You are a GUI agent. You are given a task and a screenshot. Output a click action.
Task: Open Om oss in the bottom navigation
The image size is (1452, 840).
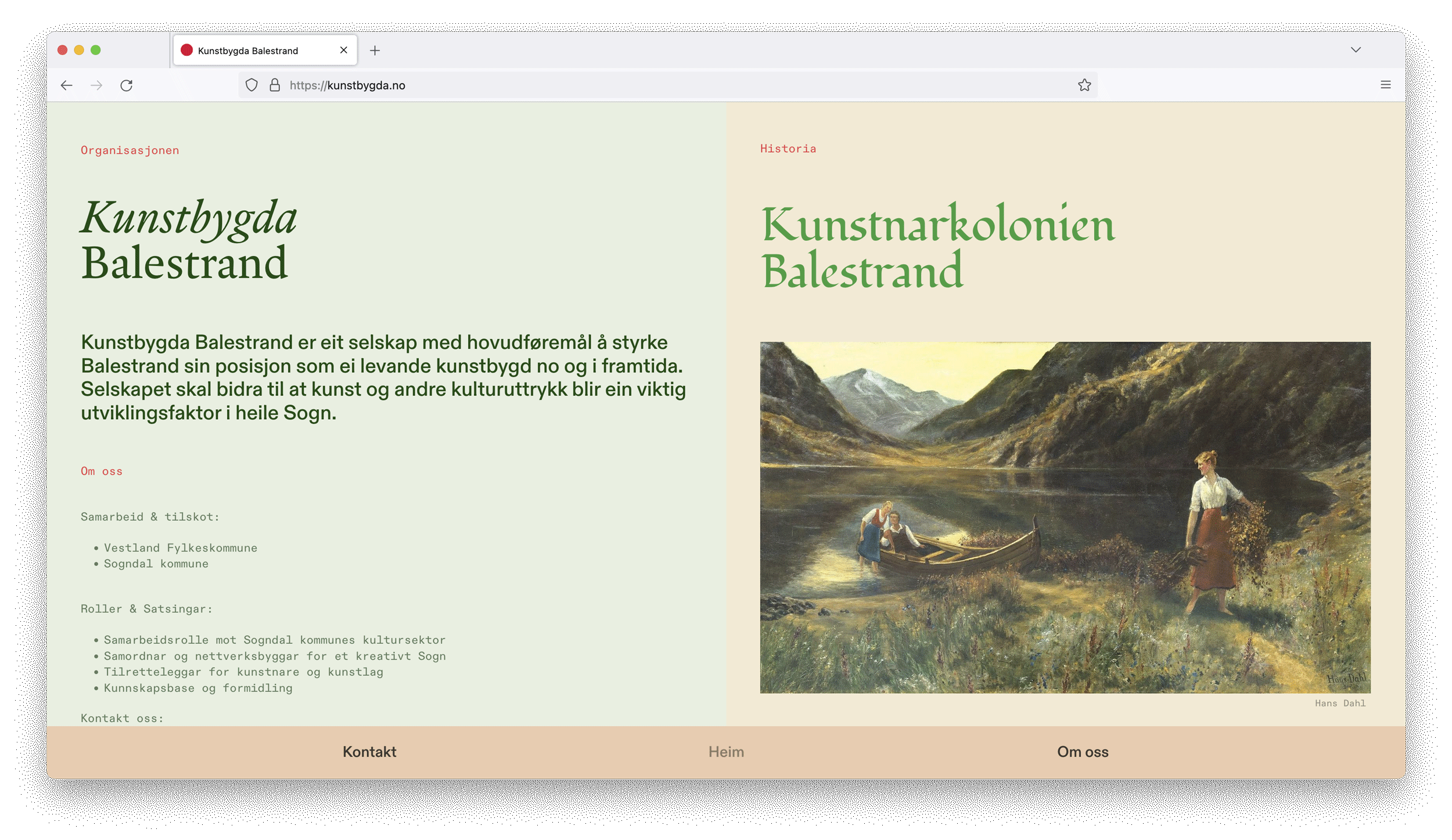point(1083,752)
